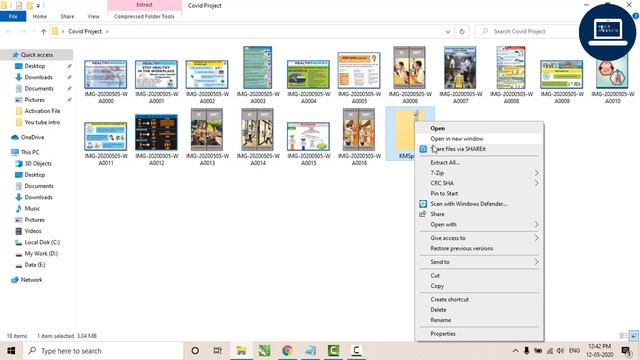Screen dimensions: 640x360
Task: Select Scan with Windows Defender
Action: click(469, 204)
